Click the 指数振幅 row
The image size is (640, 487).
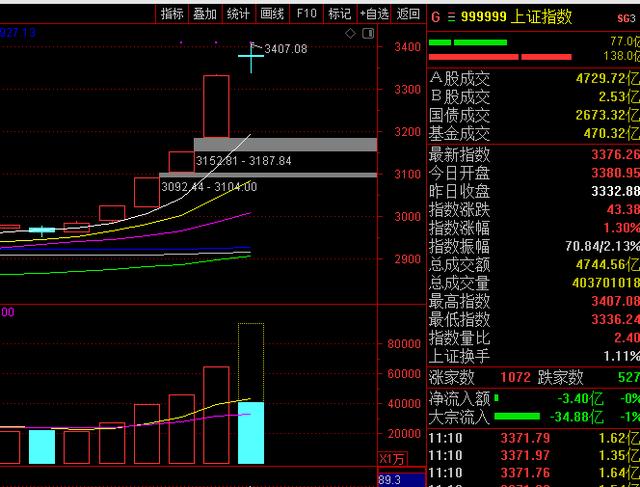(x=534, y=246)
